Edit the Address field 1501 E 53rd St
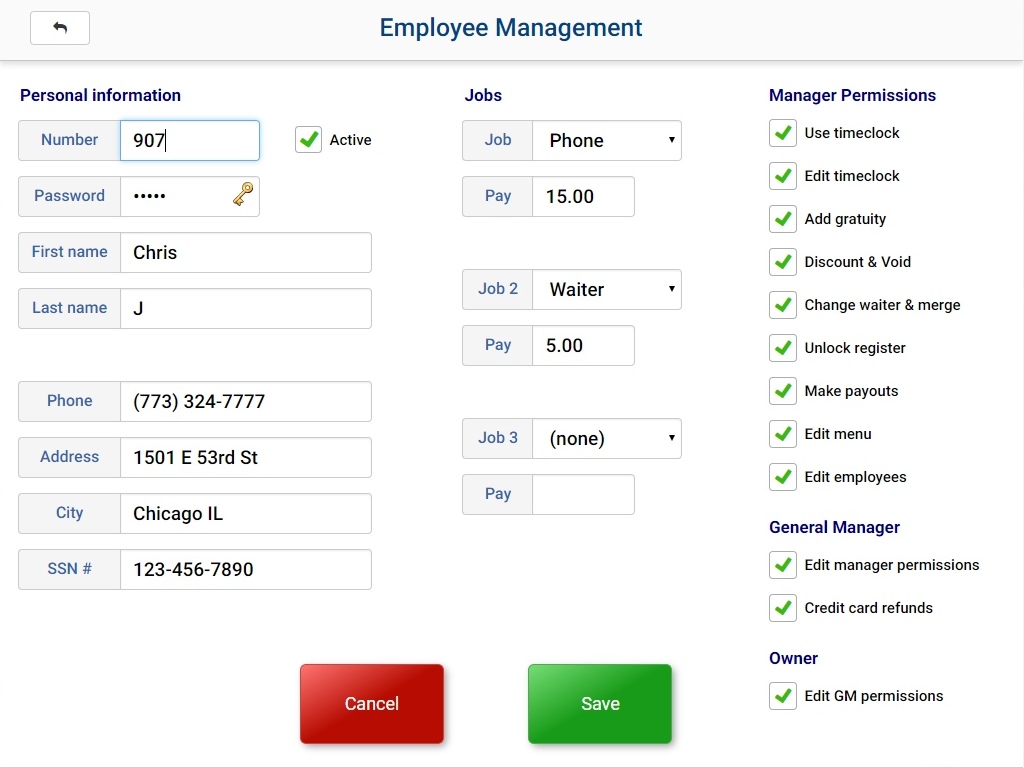This screenshot has width=1024, height=768. click(x=246, y=458)
